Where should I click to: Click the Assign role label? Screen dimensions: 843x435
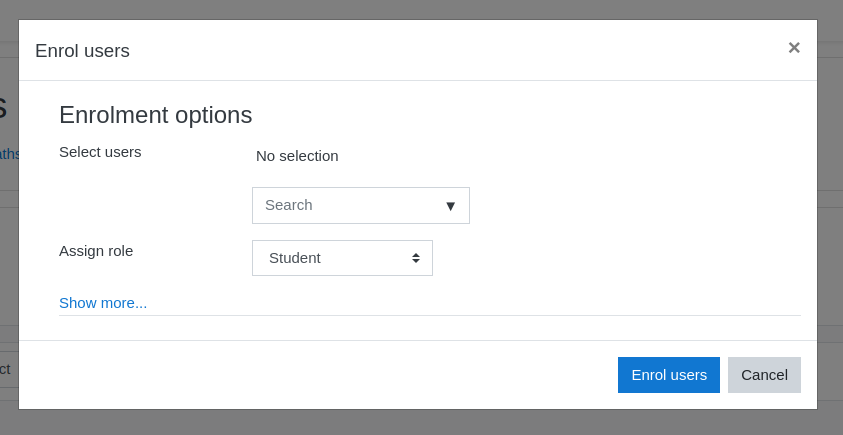click(96, 251)
